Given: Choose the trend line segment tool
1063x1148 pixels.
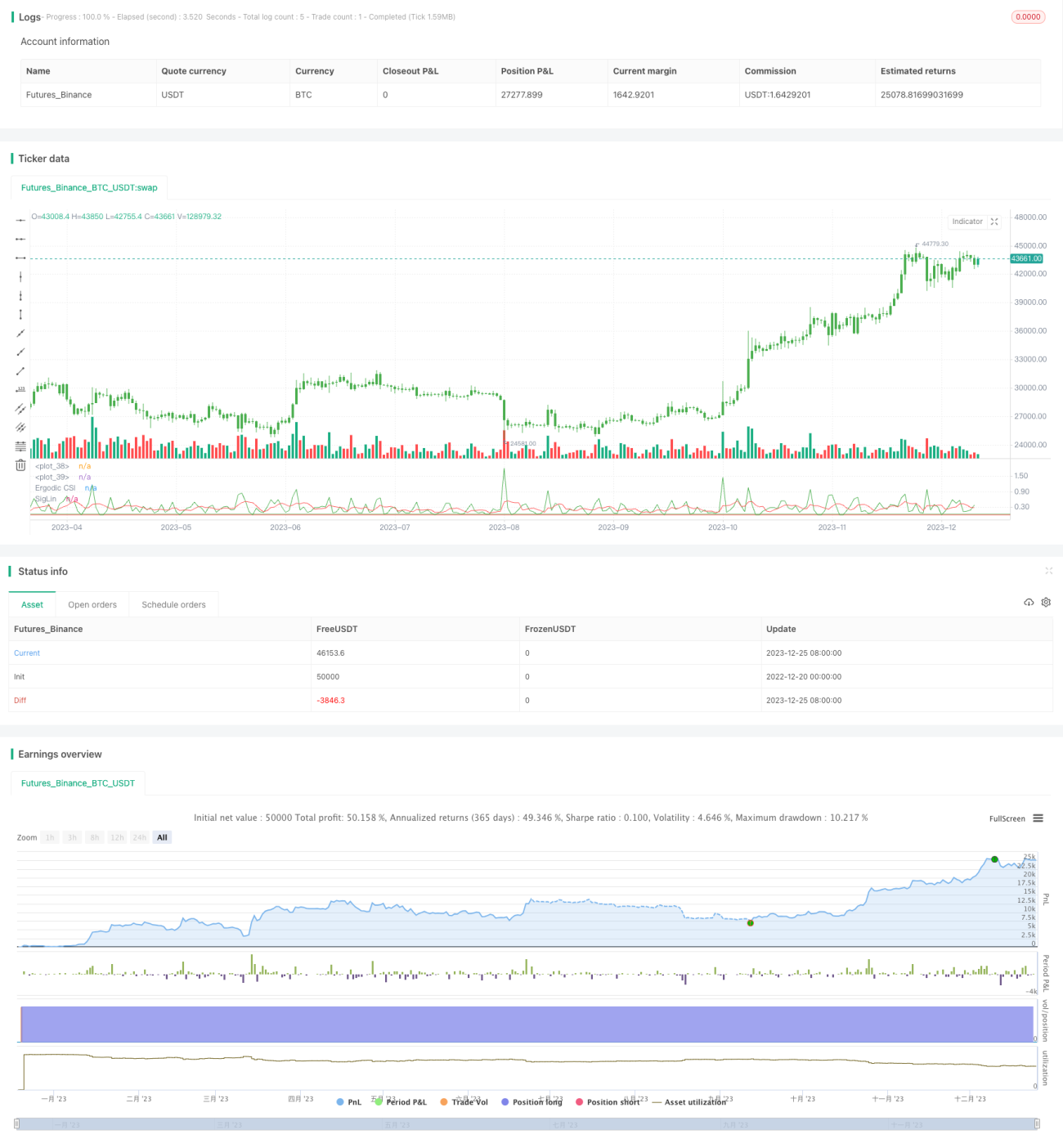Looking at the screenshot, I should pos(20,371).
